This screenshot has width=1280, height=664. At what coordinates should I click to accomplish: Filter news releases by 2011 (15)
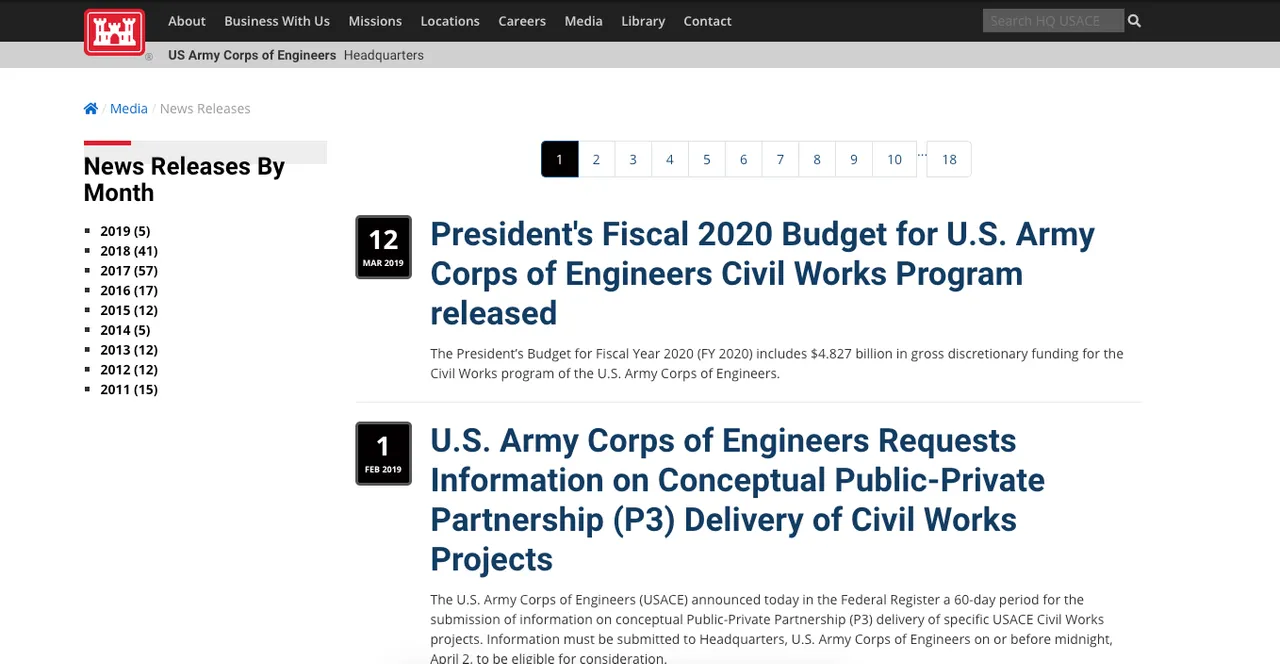click(x=129, y=389)
